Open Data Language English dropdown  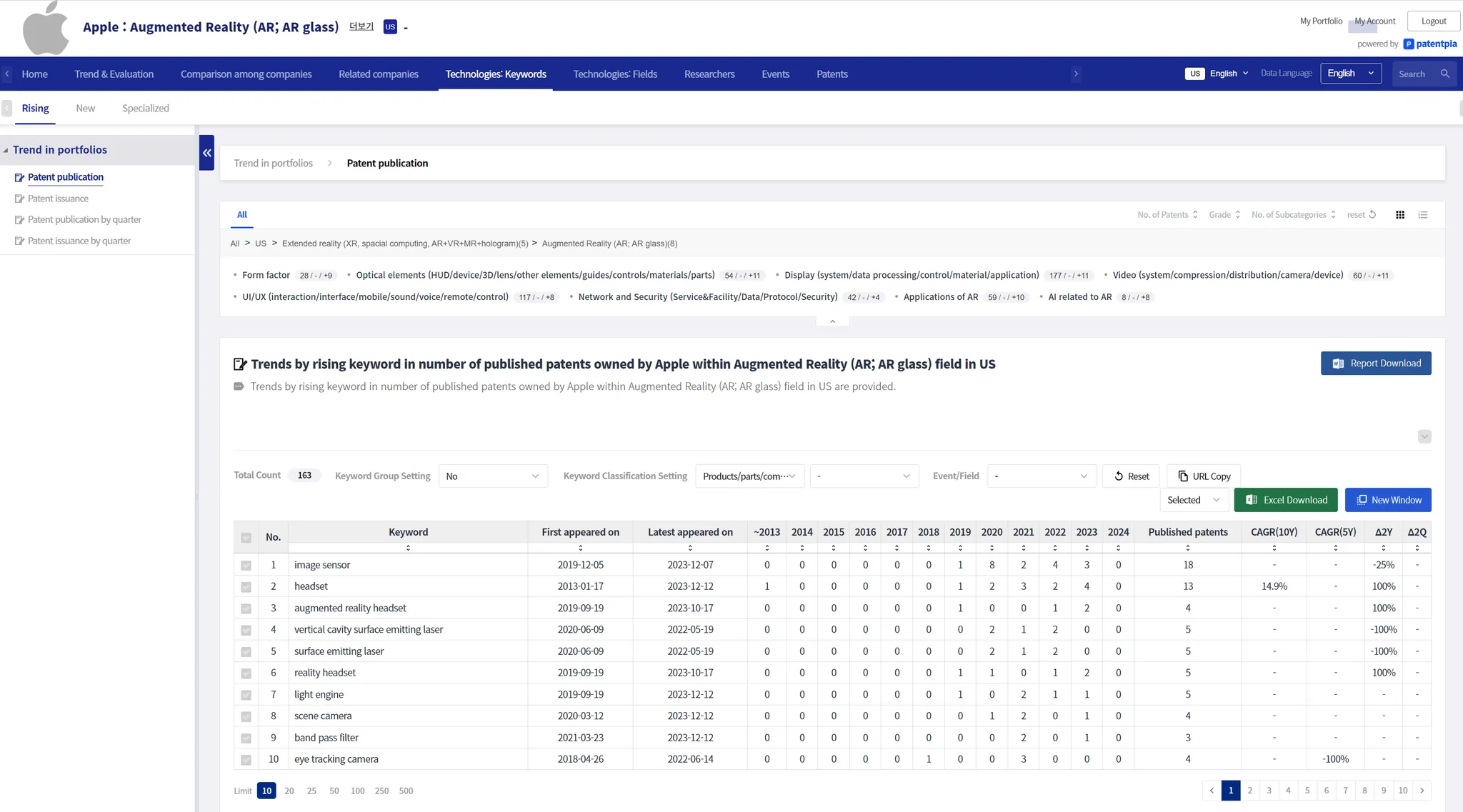coord(1350,74)
